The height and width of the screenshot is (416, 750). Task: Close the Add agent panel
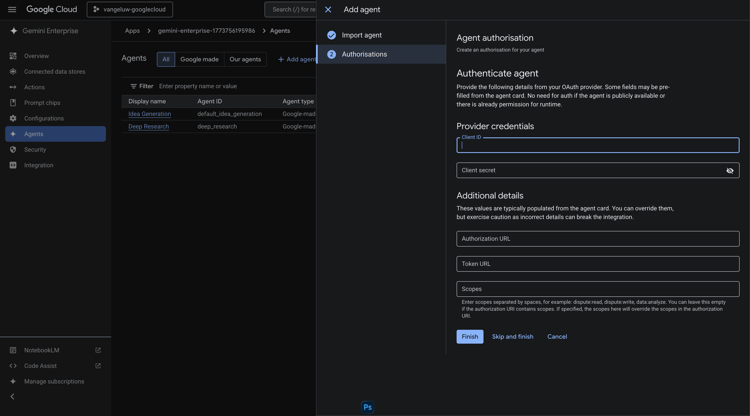(x=328, y=10)
